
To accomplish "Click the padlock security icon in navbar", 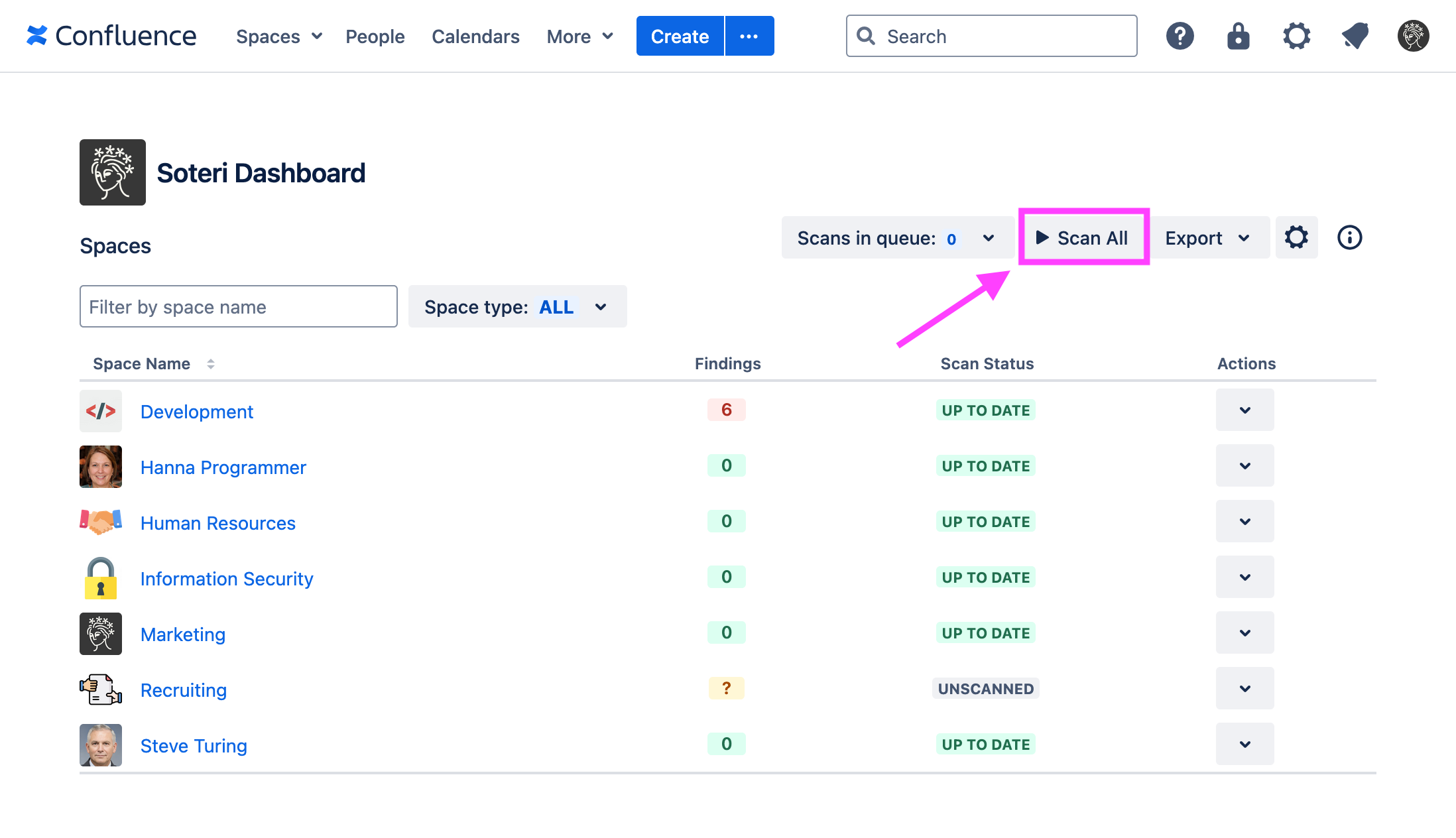I will tap(1239, 36).
